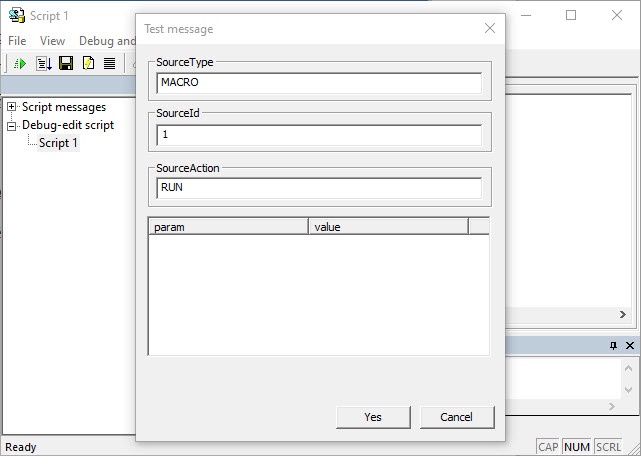Screen dimensions: 641x456
Task: Click the step-through script icon with blue arrow
Action: 44,63
